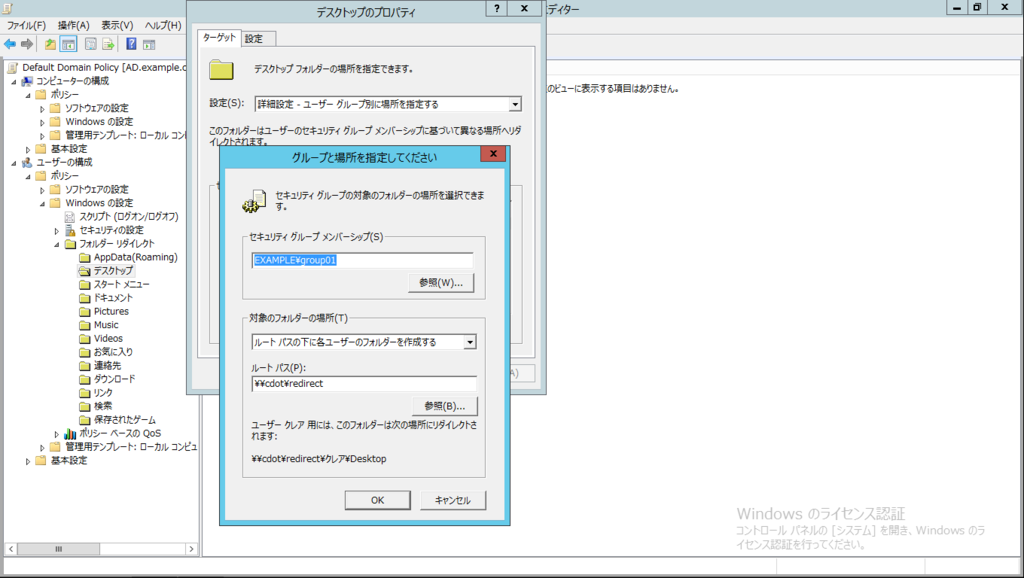Image resolution: width=1024 pixels, height=578 pixels.
Task: Click the yellow folder icon in デスクトップのプロパティ
Action: click(221, 69)
